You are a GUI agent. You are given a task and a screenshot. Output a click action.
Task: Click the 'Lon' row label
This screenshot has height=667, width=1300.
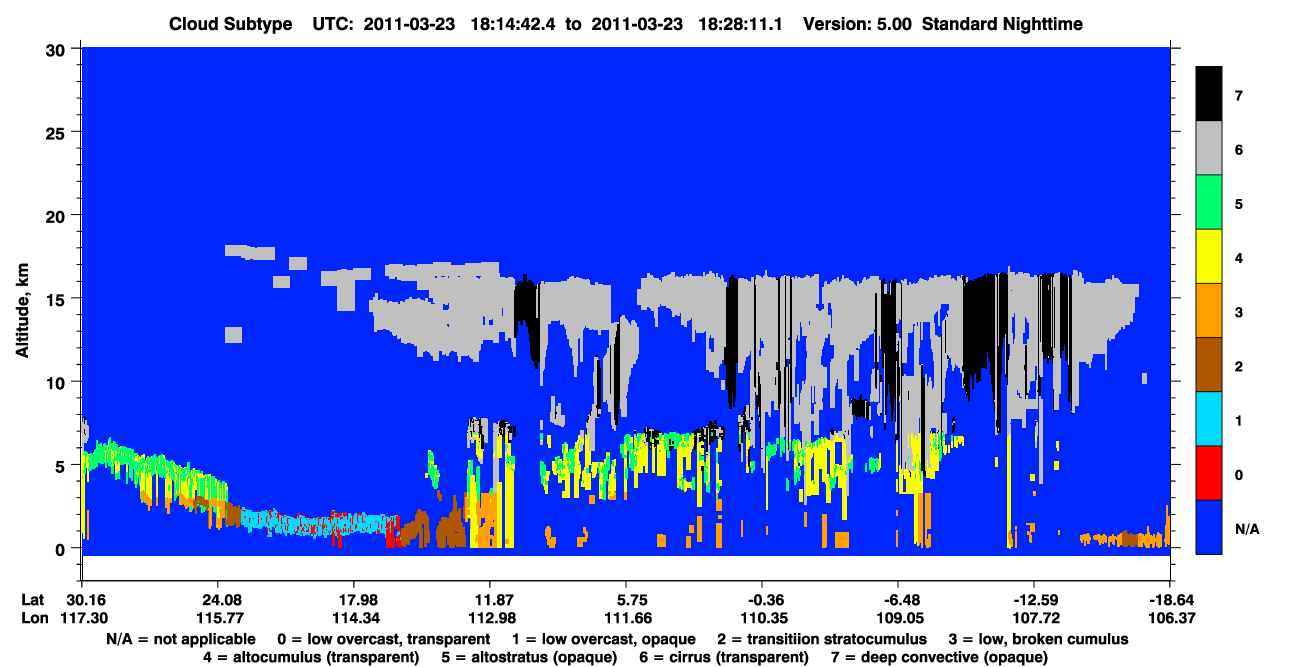point(33,618)
